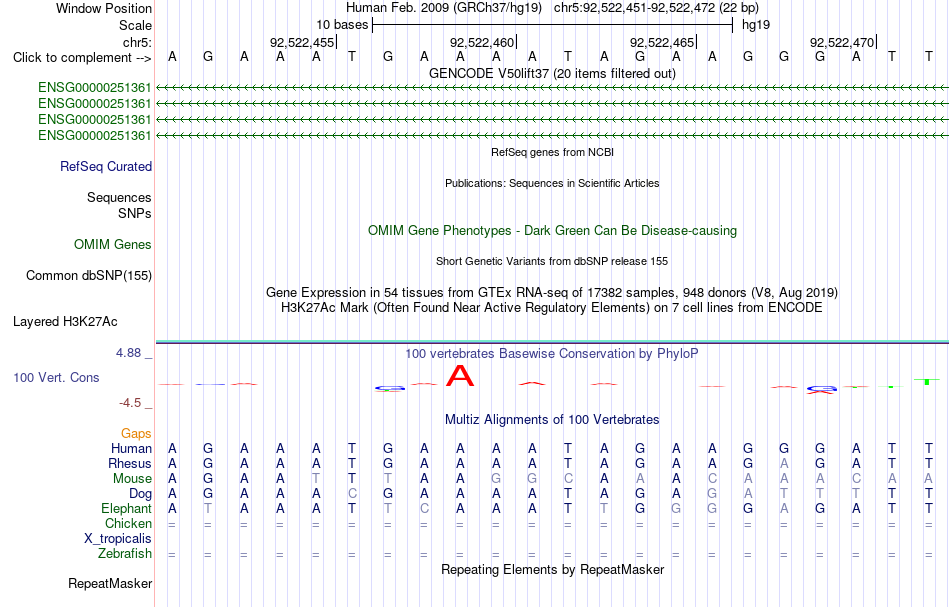Click the Window Position track label
Viewport: 950px width, 607px height.
pyautogui.click(x=104, y=8)
